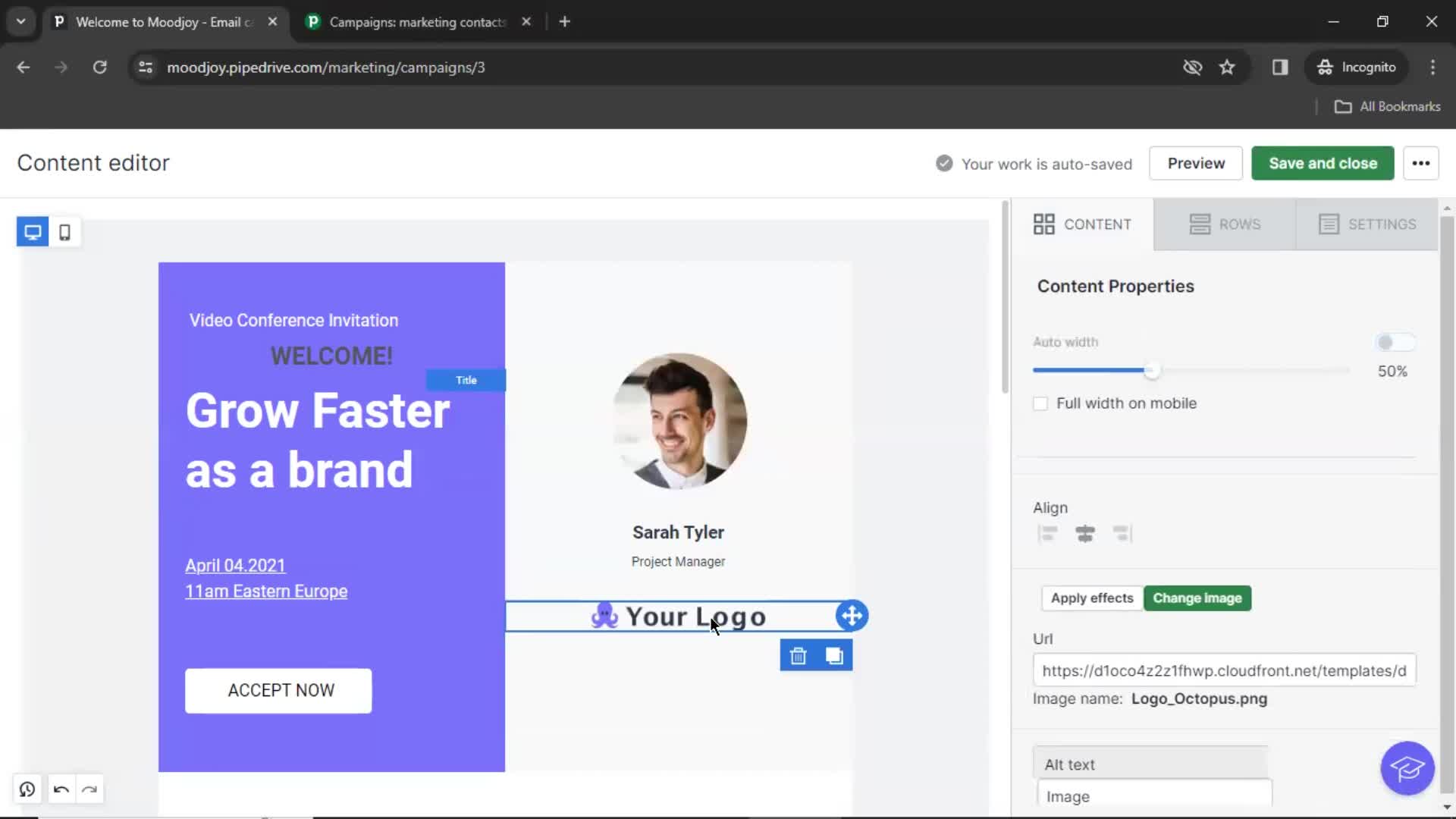Click the duplicate element icon
1456x819 pixels.
834,655
